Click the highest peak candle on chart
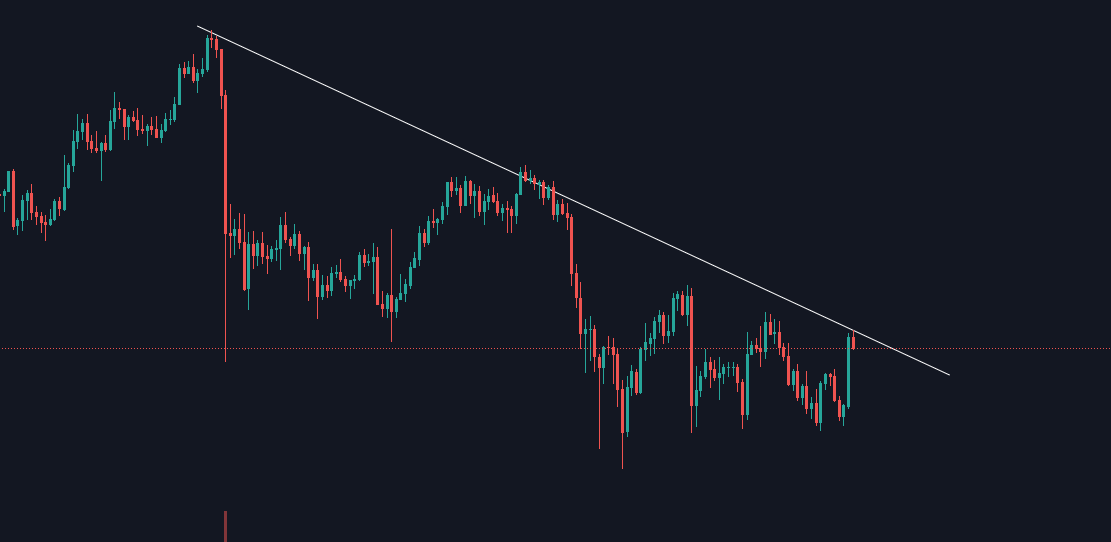This screenshot has height=542, width=1111. tap(211, 41)
